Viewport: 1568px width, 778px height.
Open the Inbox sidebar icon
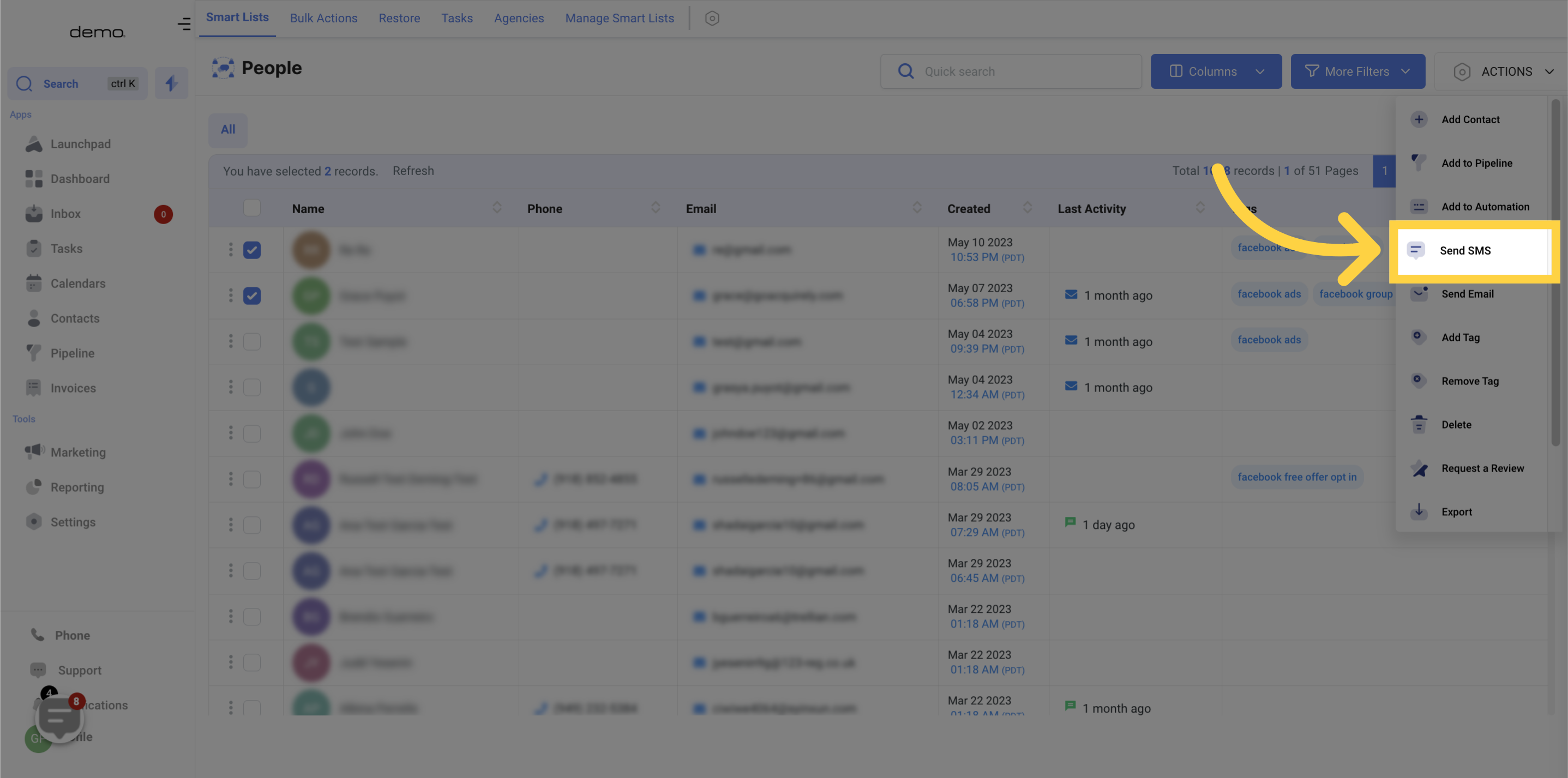34,214
